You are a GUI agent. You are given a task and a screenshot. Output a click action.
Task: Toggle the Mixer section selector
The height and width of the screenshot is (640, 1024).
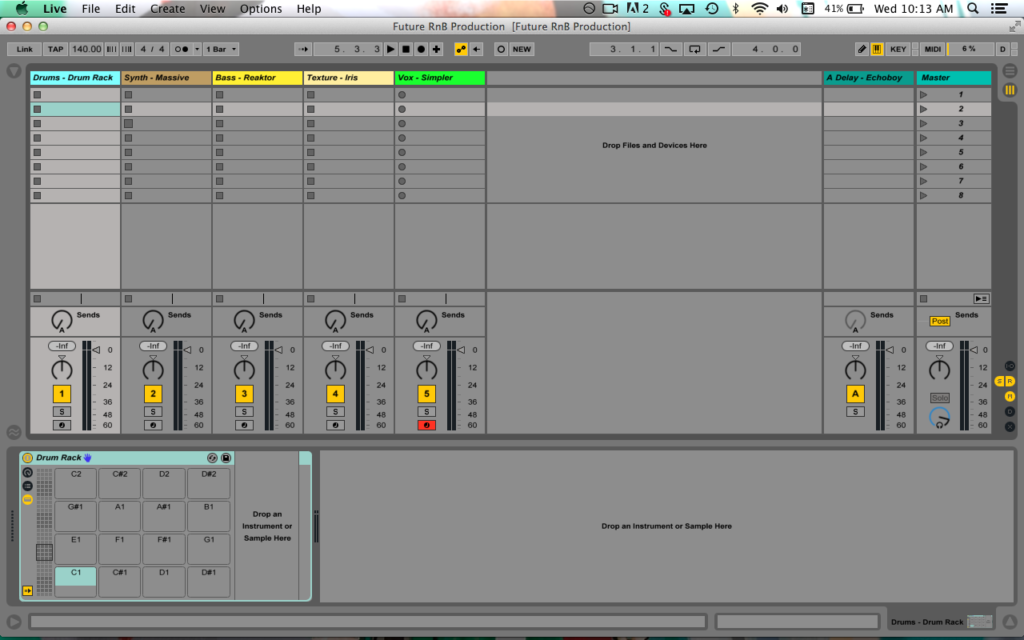(1010, 396)
